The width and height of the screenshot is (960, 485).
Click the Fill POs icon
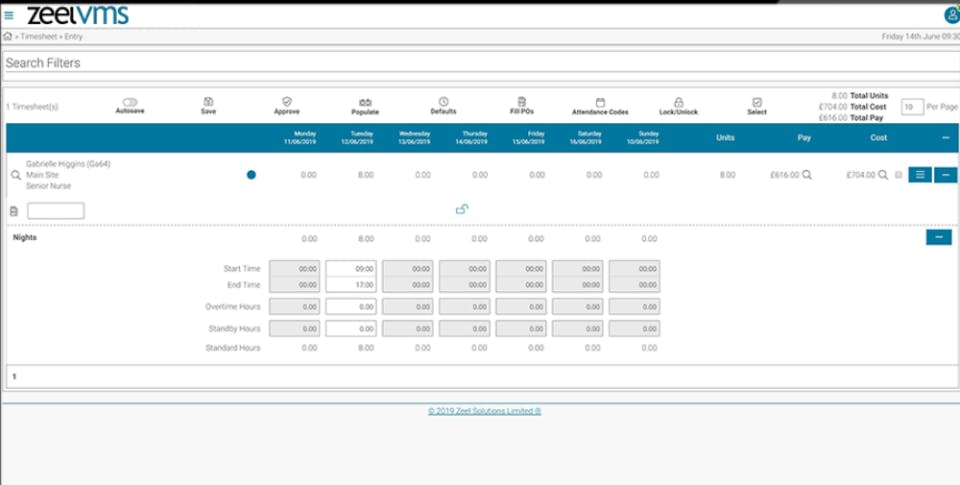(x=522, y=102)
